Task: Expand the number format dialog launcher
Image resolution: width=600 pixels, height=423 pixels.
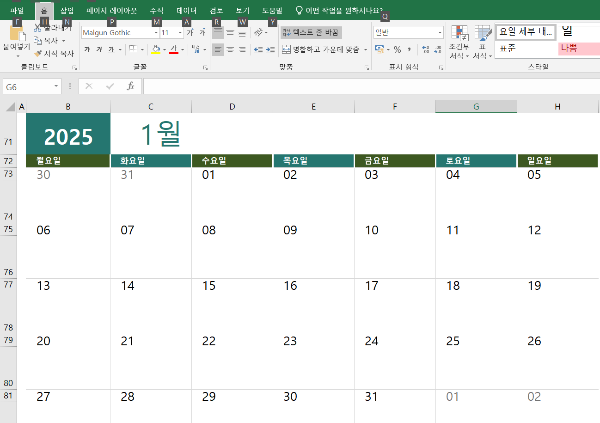Action: (x=441, y=68)
